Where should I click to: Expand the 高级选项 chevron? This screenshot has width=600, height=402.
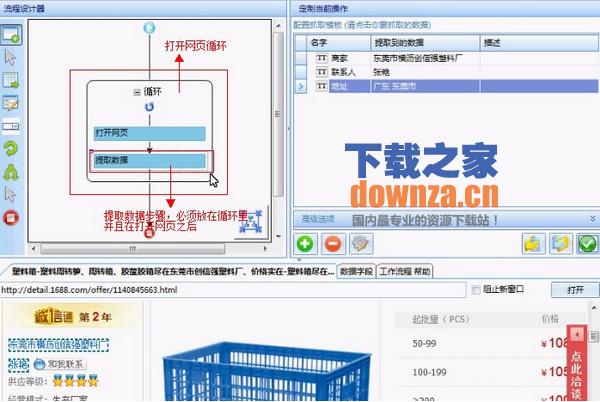[x=592, y=219]
